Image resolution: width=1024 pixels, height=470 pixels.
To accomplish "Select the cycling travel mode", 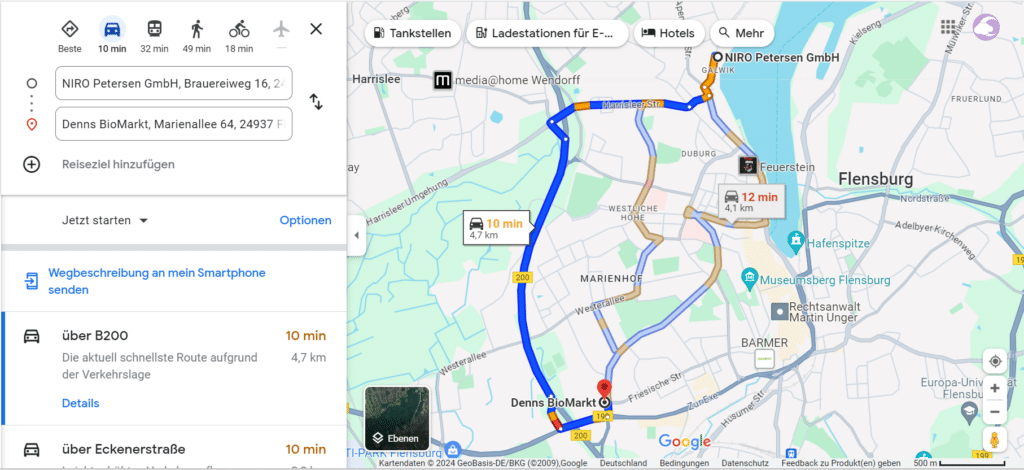I will click(x=239, y=29).
